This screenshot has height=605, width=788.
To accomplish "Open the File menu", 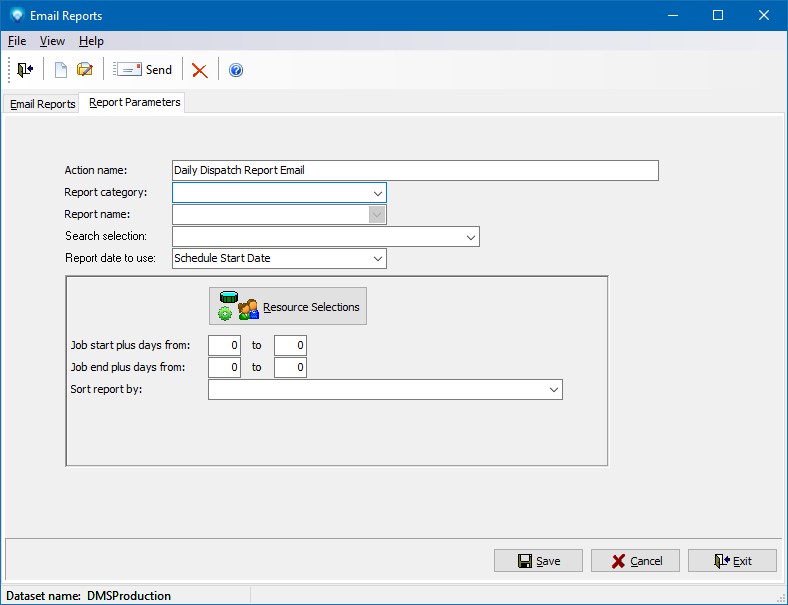I will 17,41.
